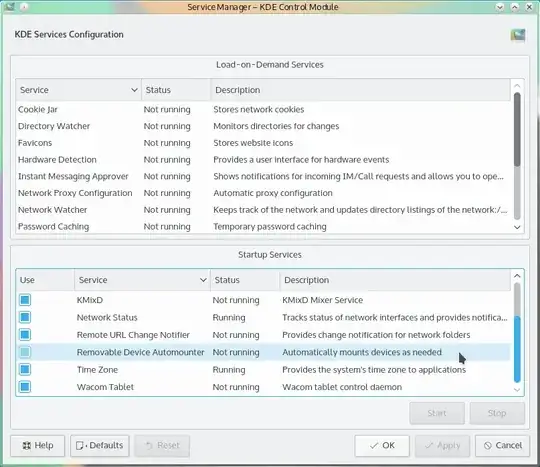Click Status header in Load-on-Demand table

176,90
